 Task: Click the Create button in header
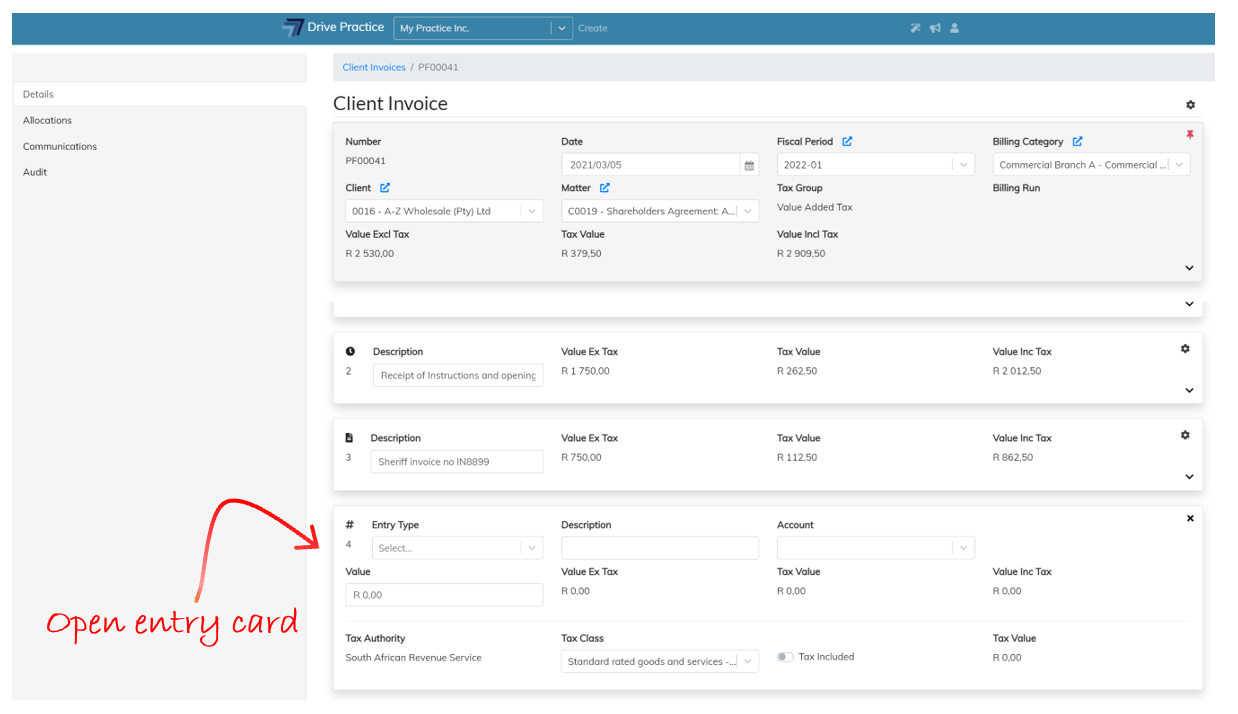[x=593, y=28]
